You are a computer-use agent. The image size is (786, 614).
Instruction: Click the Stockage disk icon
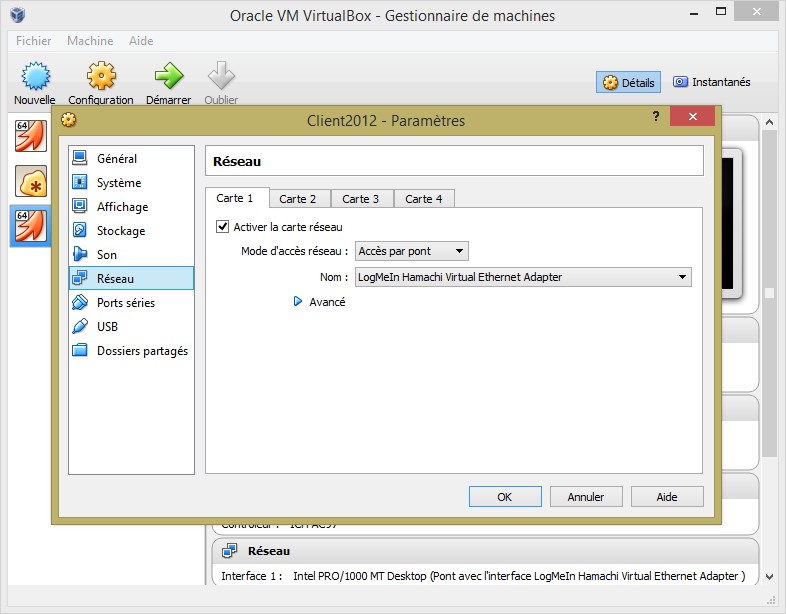tap(80, 230)
